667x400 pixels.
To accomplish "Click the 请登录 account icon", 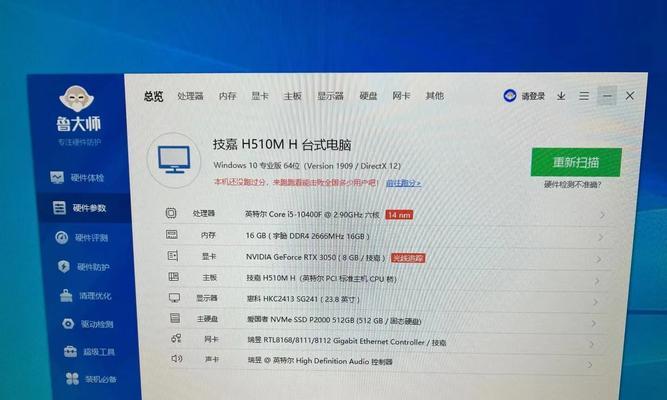I will point(510,96).
